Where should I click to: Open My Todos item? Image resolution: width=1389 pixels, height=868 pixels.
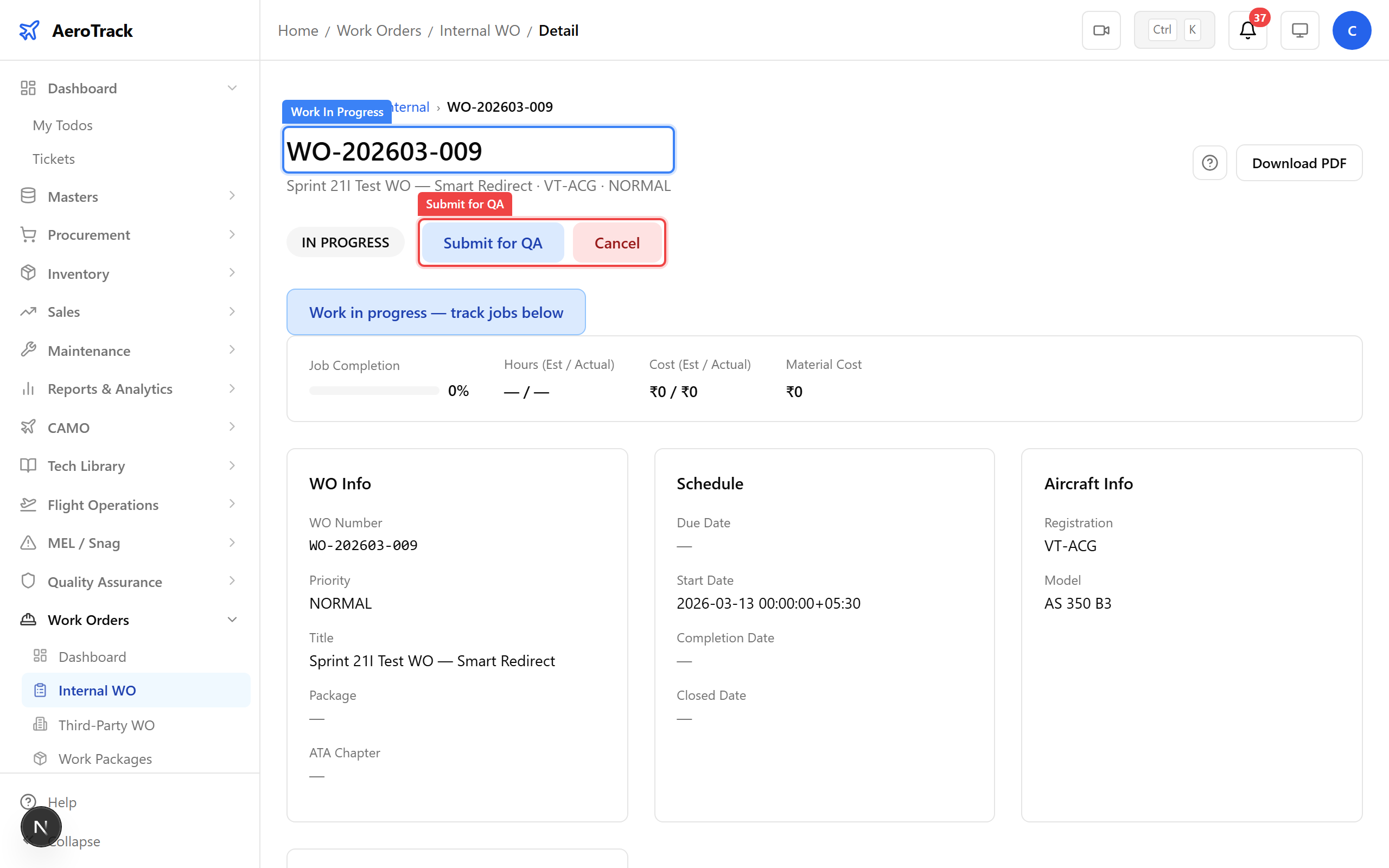point(62,125)
